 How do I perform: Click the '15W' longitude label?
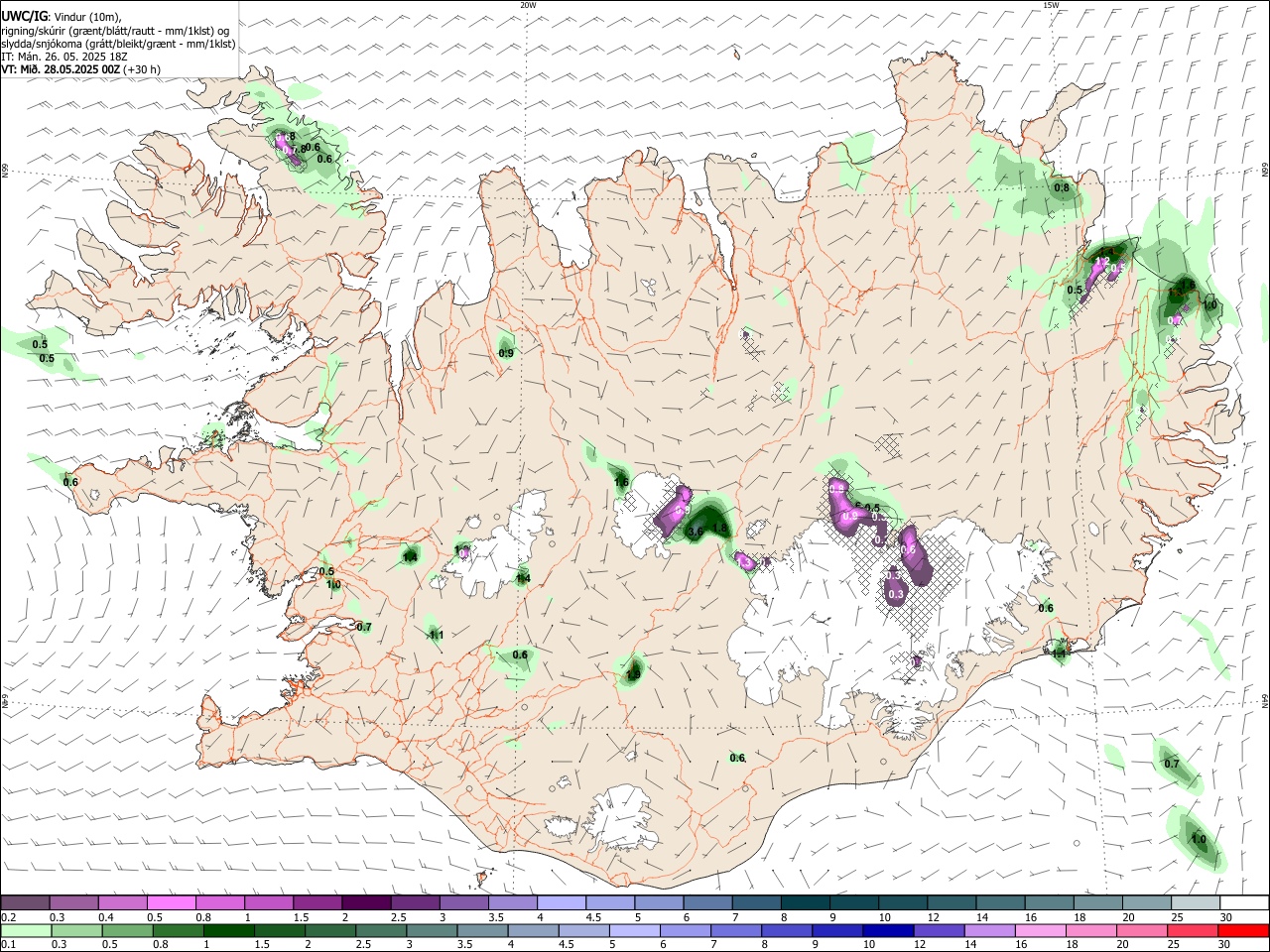[x=1051, y=5]
